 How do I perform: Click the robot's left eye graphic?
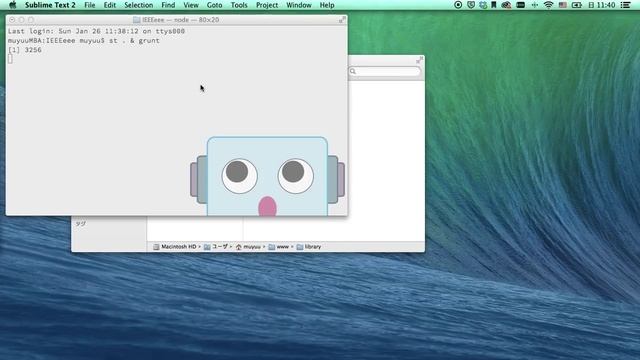click(x=239, y=176)
